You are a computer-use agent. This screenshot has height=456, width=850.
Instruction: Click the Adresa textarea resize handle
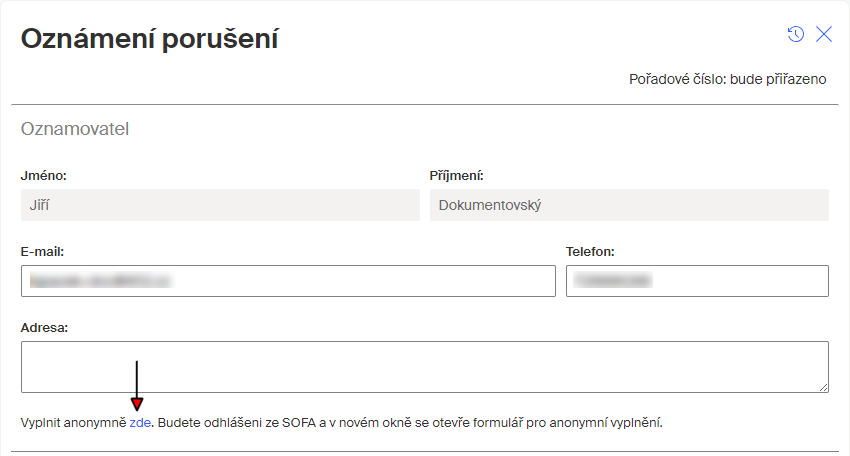pos(823,387)
